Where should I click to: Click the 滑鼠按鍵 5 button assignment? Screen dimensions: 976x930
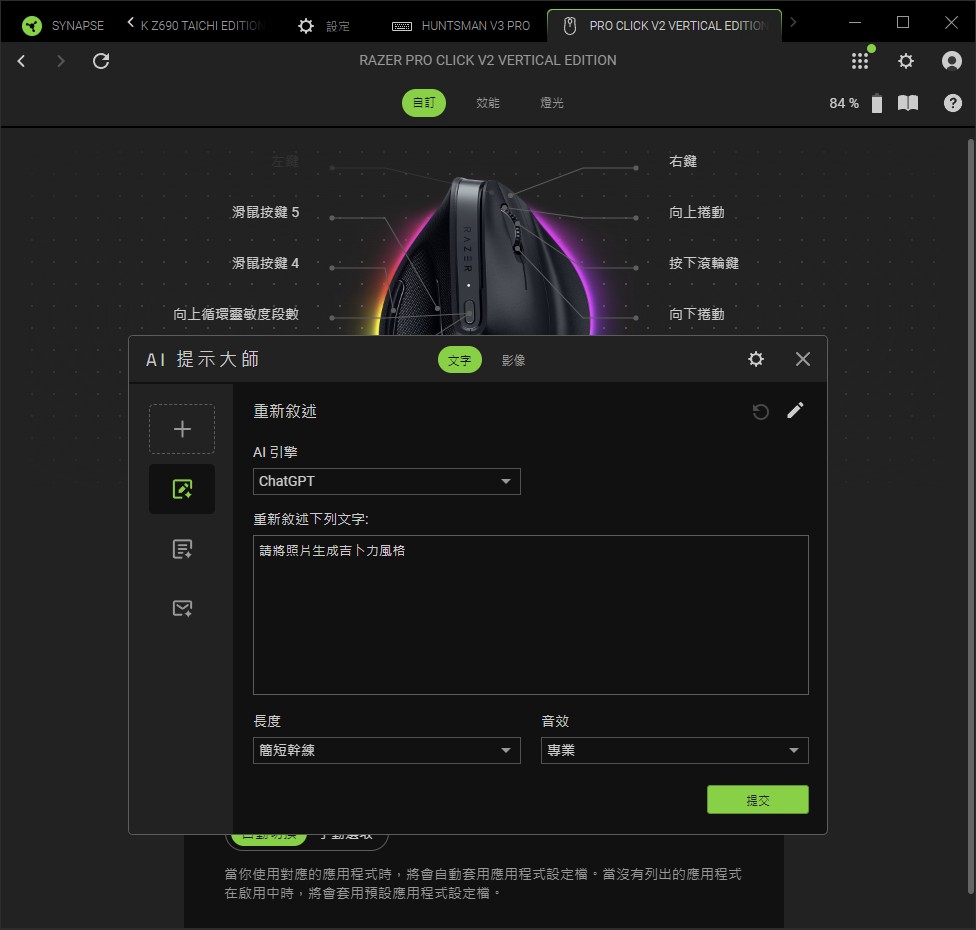click(265, 212)
